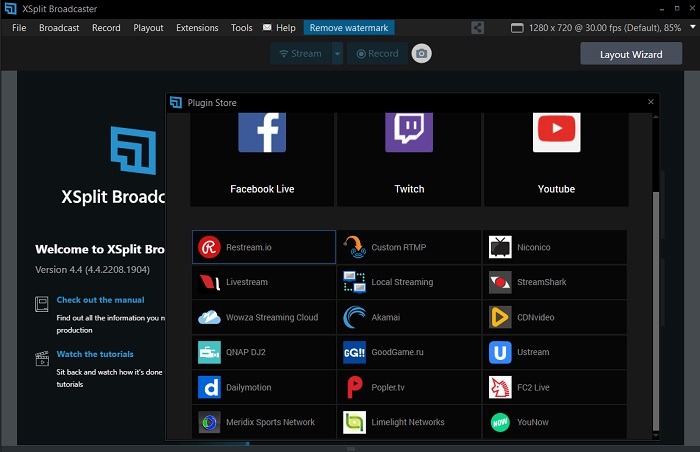Take a screenshot with camera icon
The image size is (700, 452).
coord(421,54)
